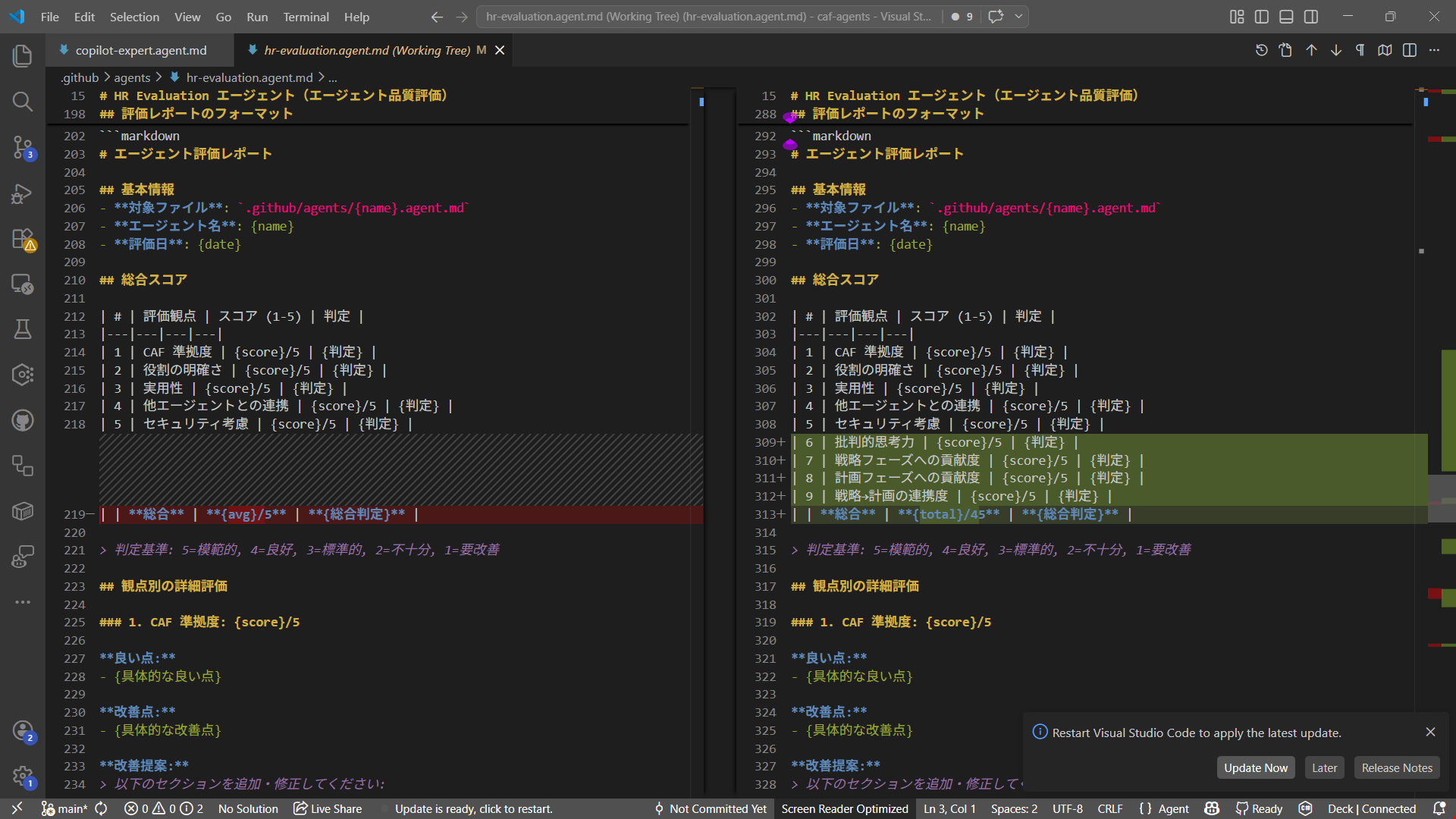Switch to copilot-expert.agent.md tab

click(140, 50)
